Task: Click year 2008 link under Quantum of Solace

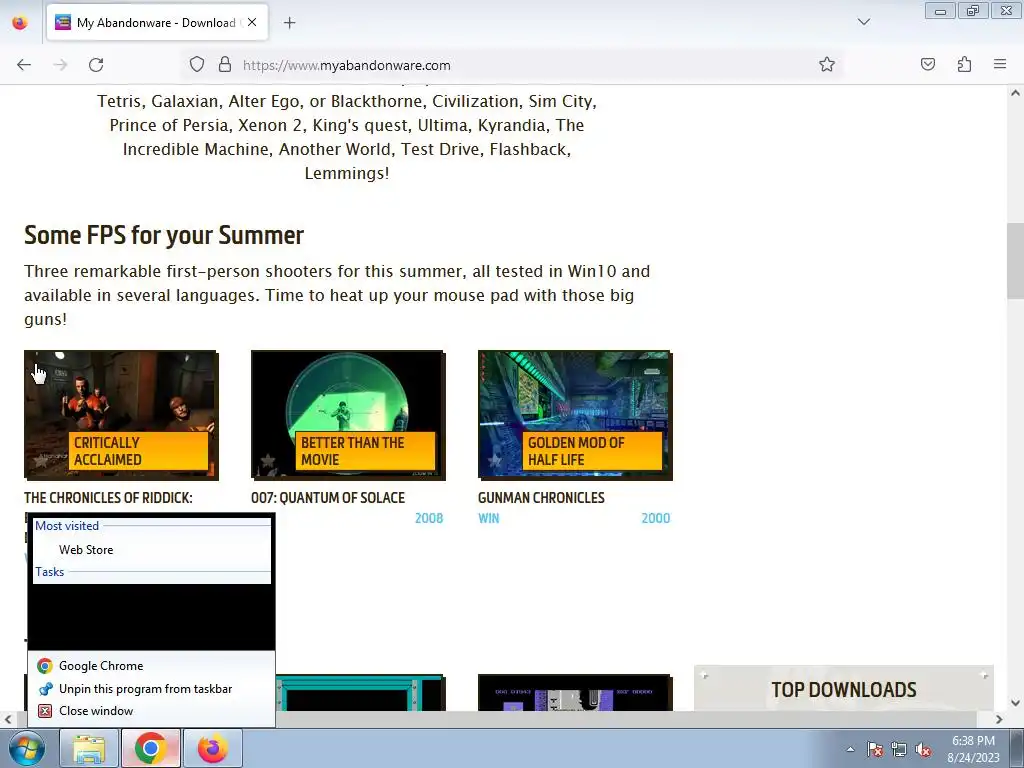Action: pos(429,518)
